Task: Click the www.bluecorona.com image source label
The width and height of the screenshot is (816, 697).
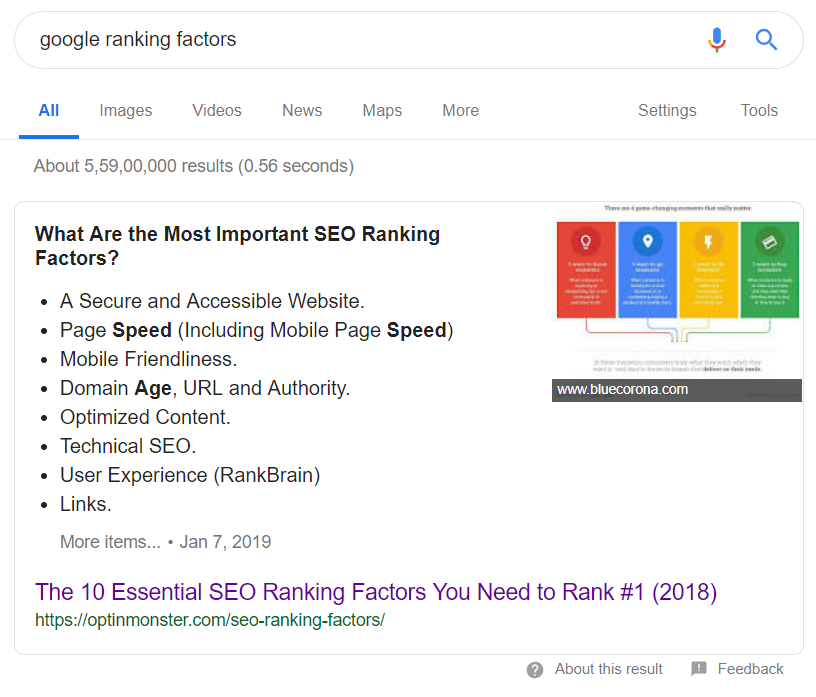Action: pyautogui.click(x=623, y=390)
